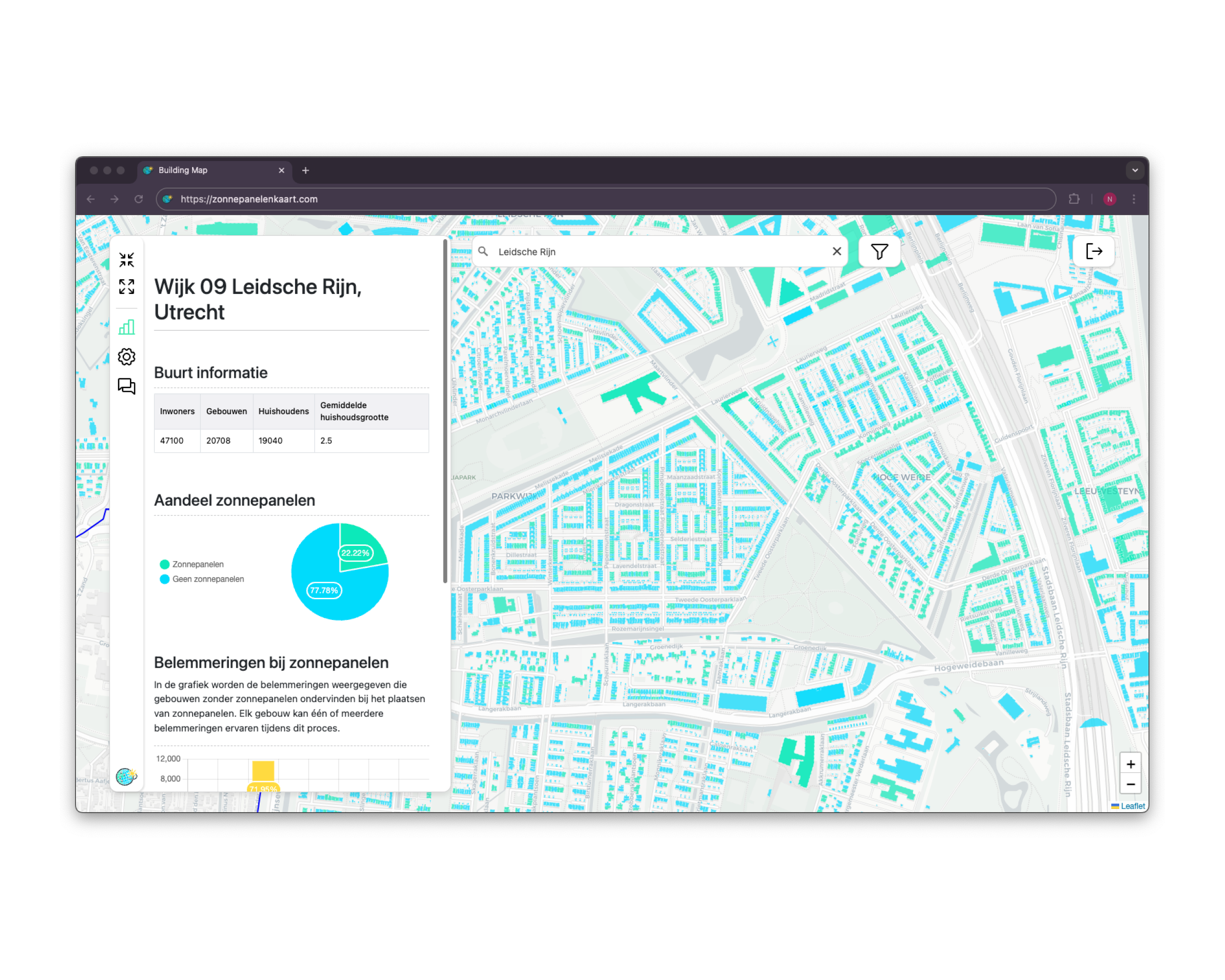Click the HOGE WEIDE district label on map

pos(904,477)
